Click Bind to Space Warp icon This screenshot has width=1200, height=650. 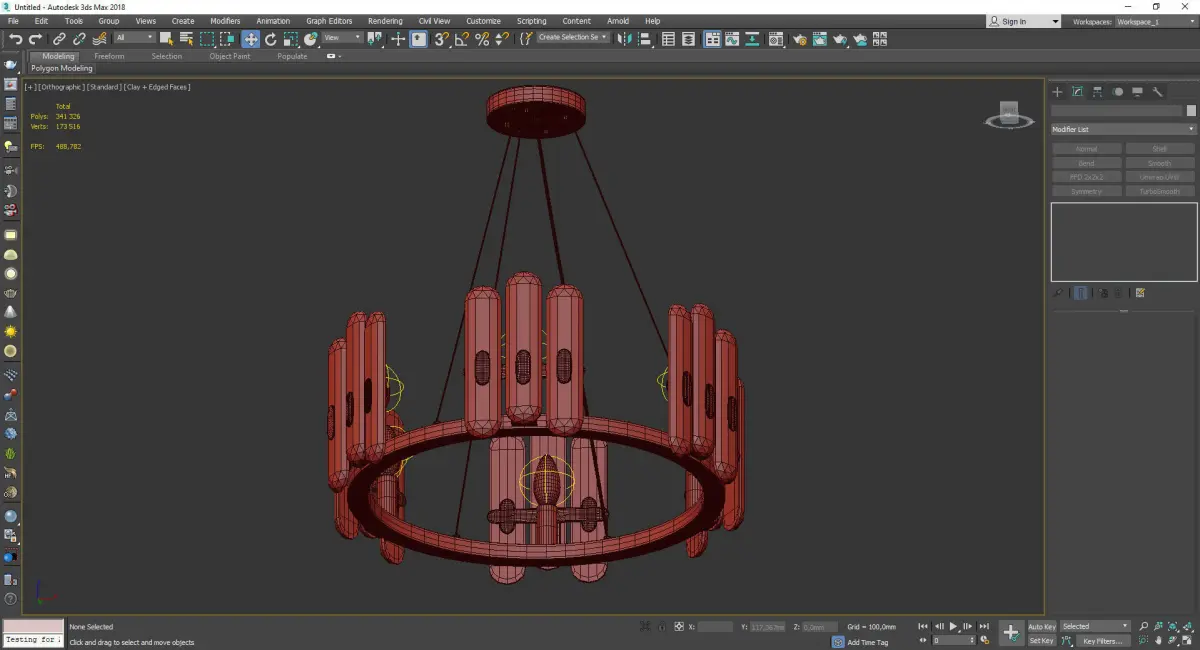pos(100,39)
